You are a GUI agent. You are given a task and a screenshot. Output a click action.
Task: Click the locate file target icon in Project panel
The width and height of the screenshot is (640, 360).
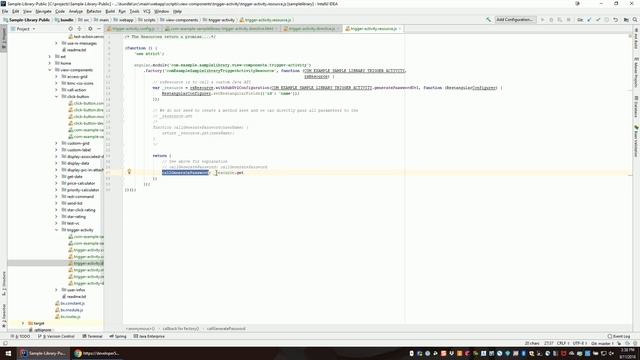pyautogui.click(x=71, y=29)
